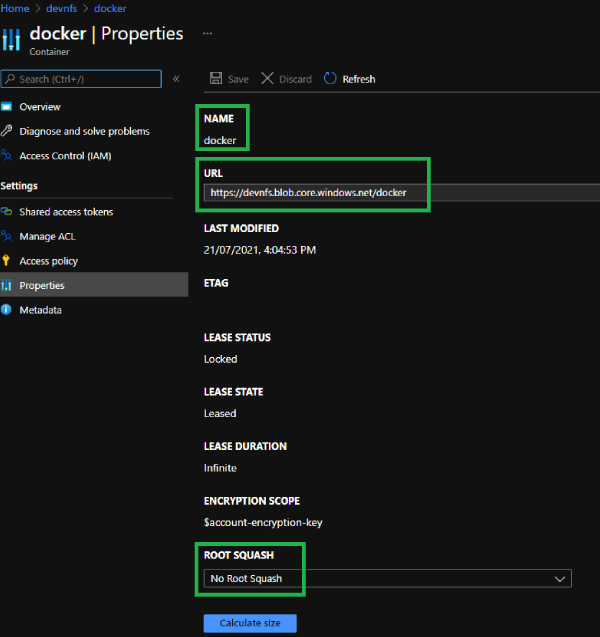Navigate to devnfs breadcrumb link
This screenshot has height=637, width=600.
[62, 8]
